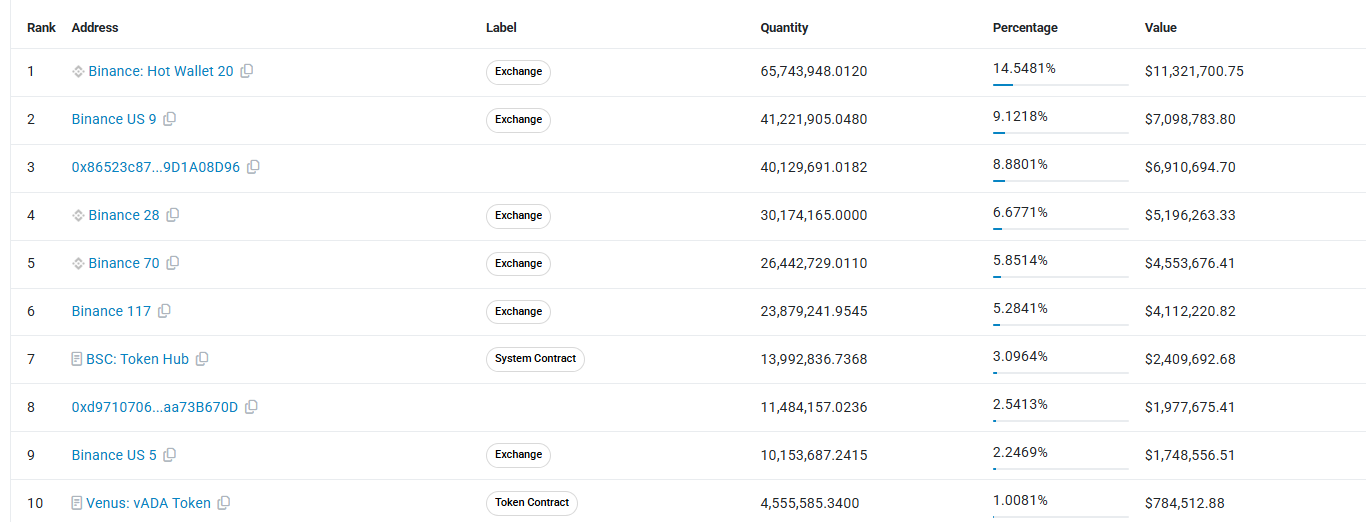This screenshot has width=1366, height=522.
Task: Click the Value column header
Action: (x=1161, y=28)
